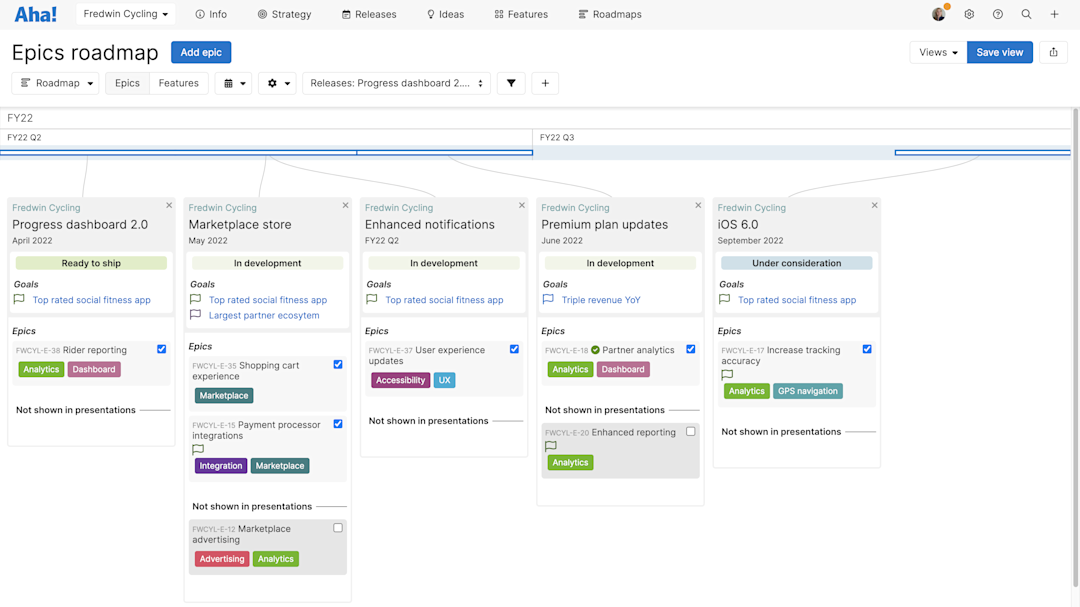
Task: Open the customize view gear in the toolbar
Action: (271, 83)
